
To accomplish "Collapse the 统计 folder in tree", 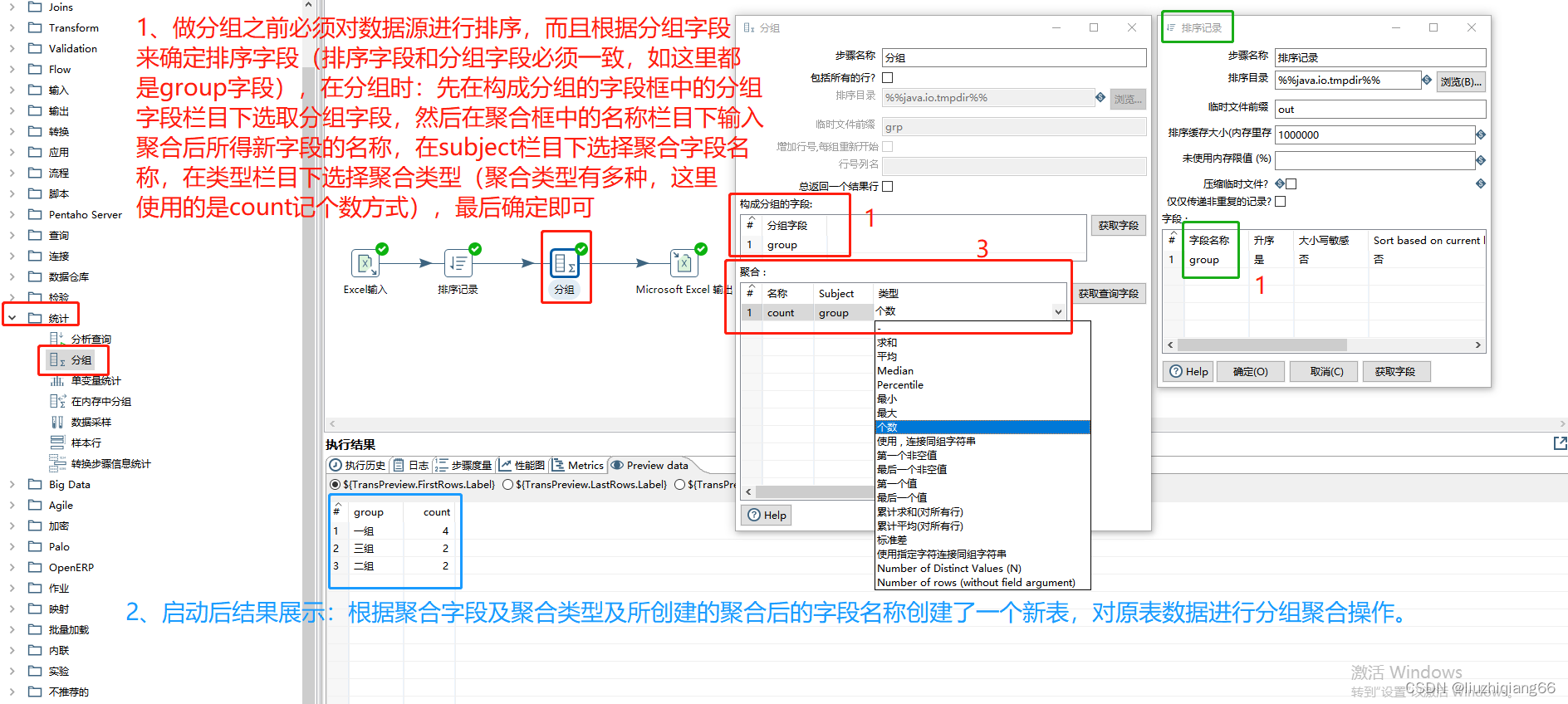I will tap(12, 318).
